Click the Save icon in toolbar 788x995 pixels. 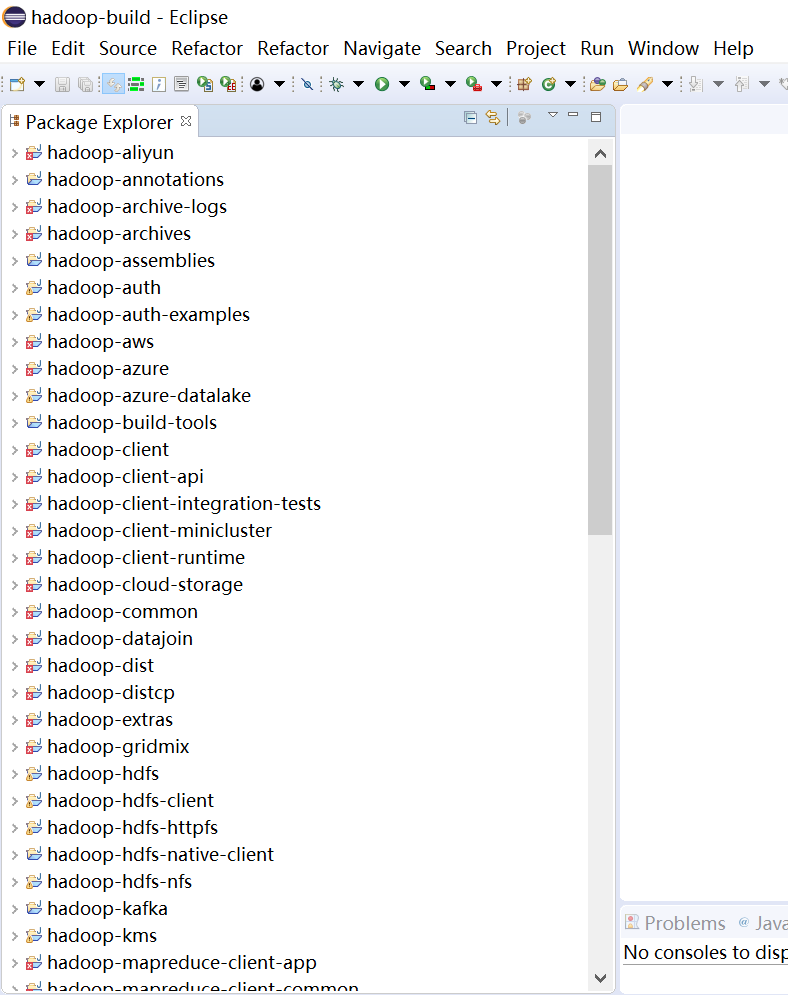pos(62,85)
